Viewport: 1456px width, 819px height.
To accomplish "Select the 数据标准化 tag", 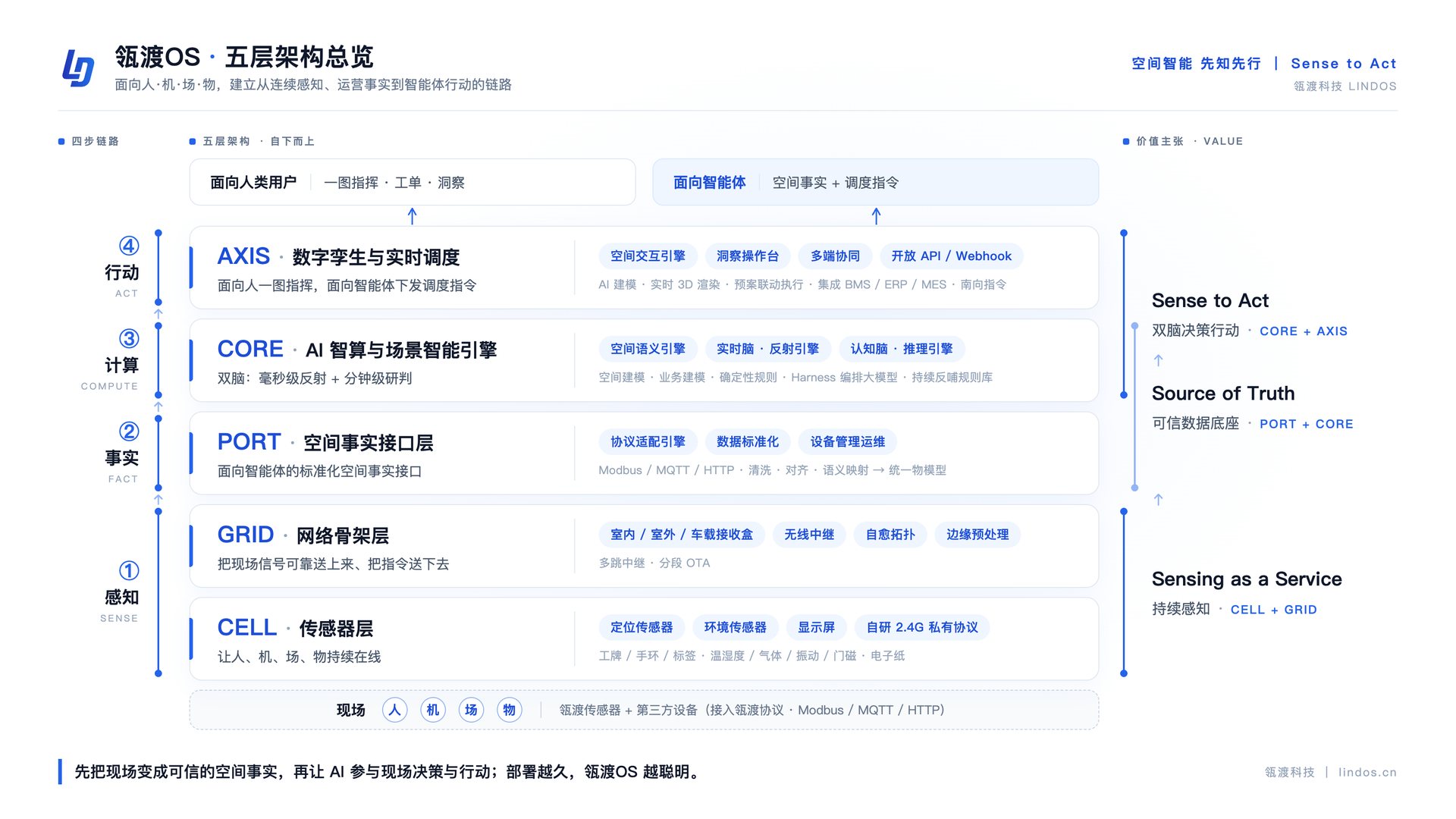I will [748, 441].
